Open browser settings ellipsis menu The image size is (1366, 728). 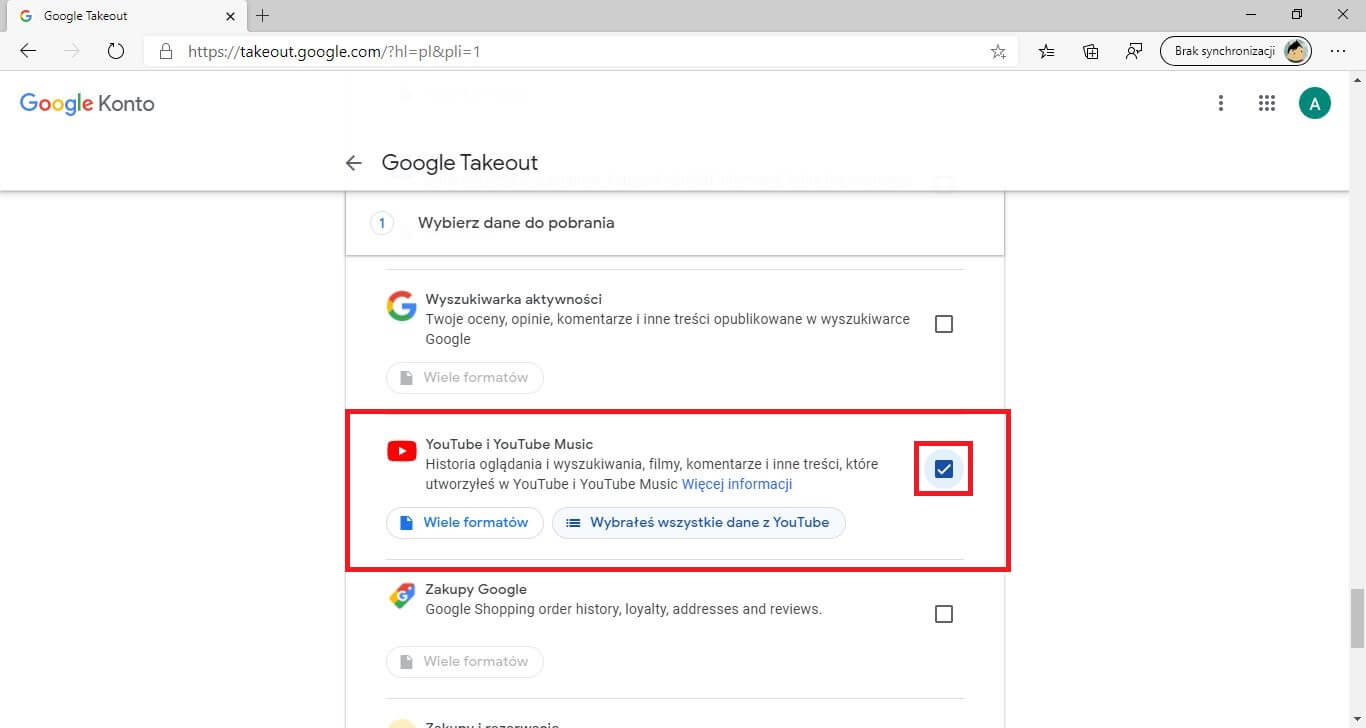click(x=1338, y=51)
